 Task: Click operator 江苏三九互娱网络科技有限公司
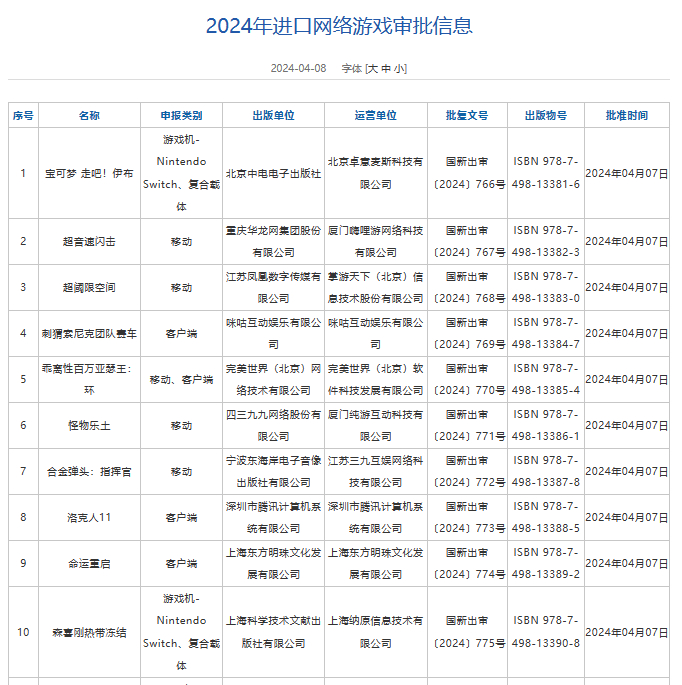[376, 472]
